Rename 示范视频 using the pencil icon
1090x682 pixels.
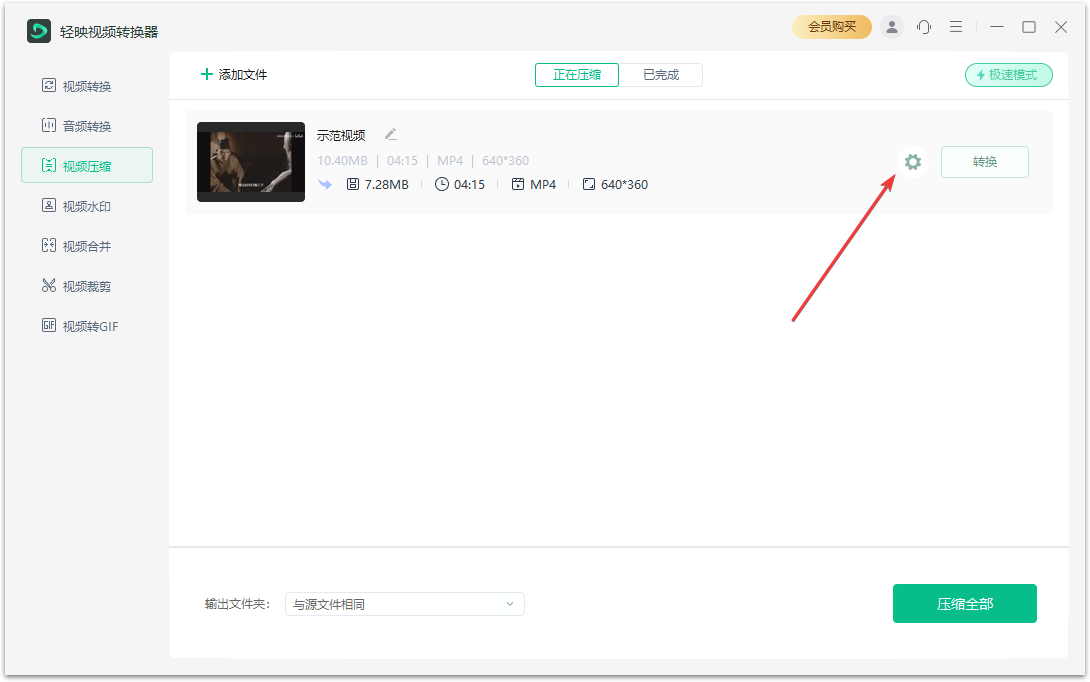point(390,134)
